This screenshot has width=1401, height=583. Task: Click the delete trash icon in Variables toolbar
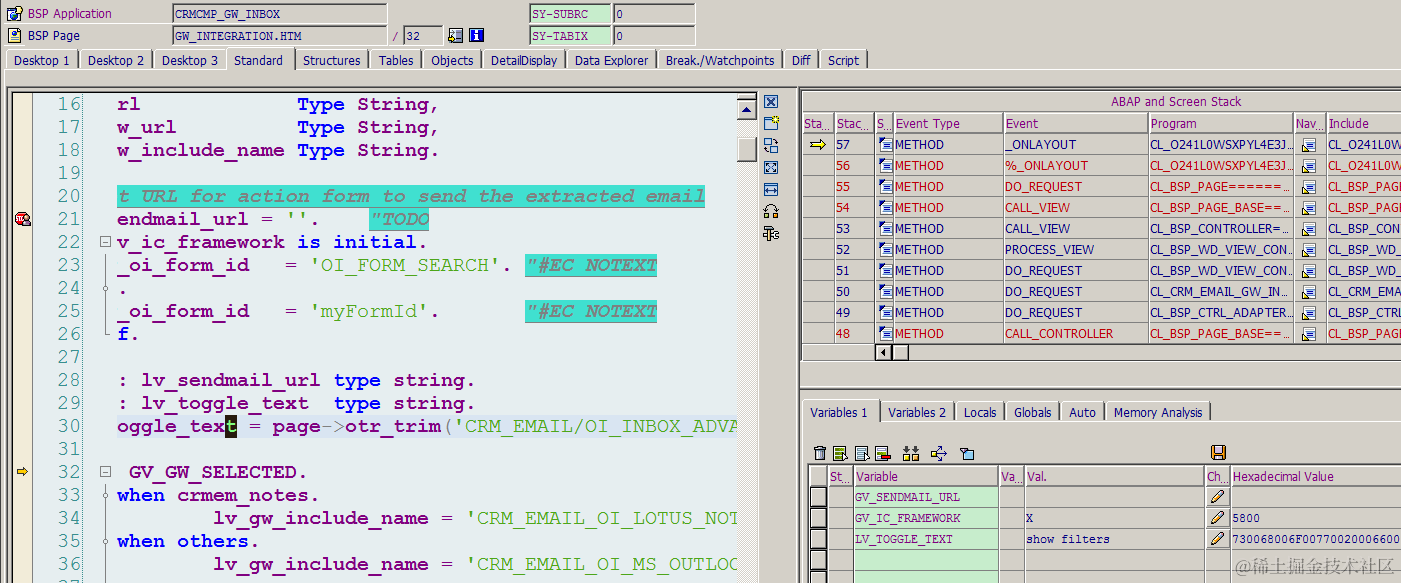(820, 453)
